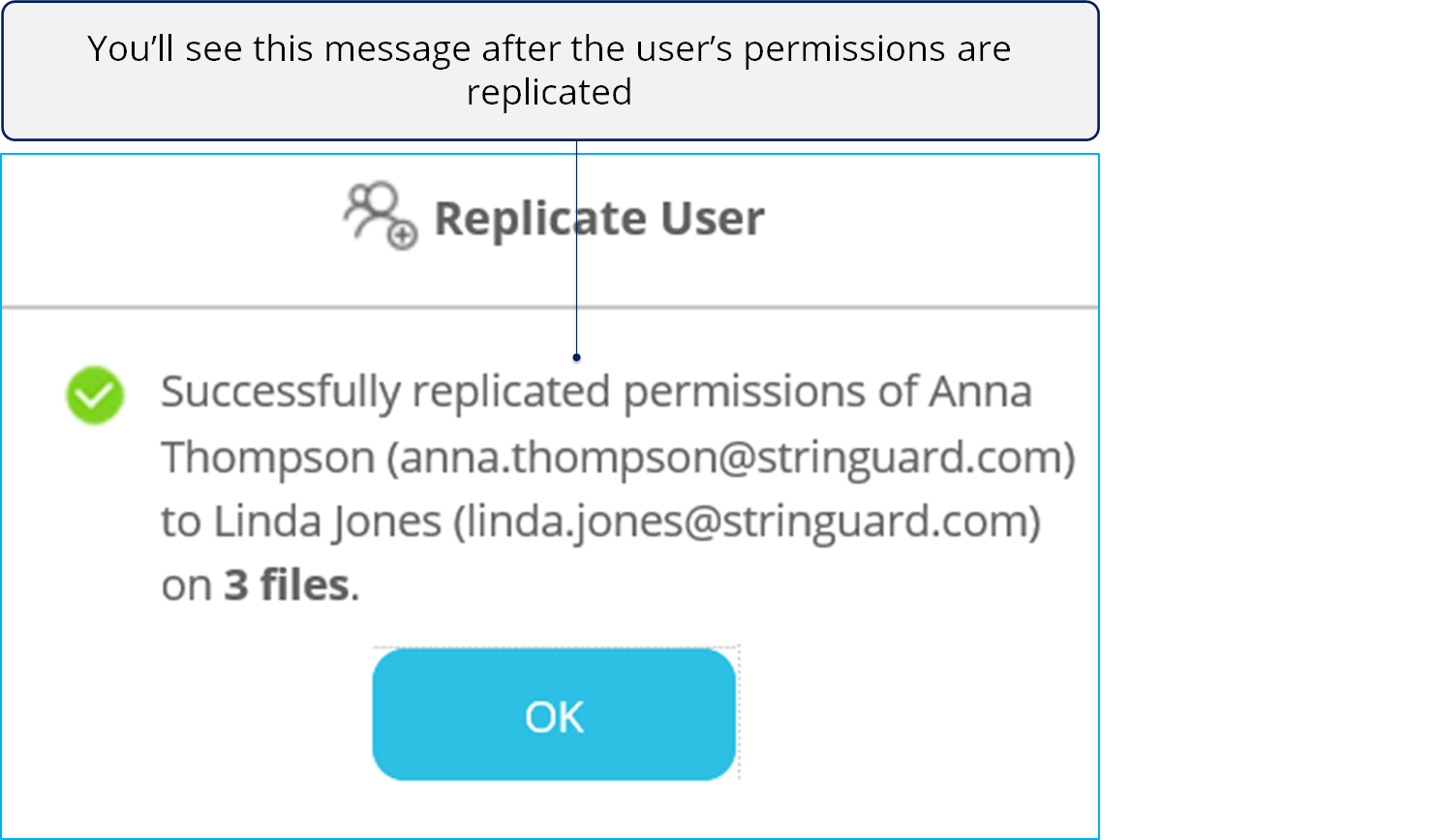This screenshot has height=840, width=1436.
Task: Select the green success checkmark icon
Action: (x=95, y=395)
